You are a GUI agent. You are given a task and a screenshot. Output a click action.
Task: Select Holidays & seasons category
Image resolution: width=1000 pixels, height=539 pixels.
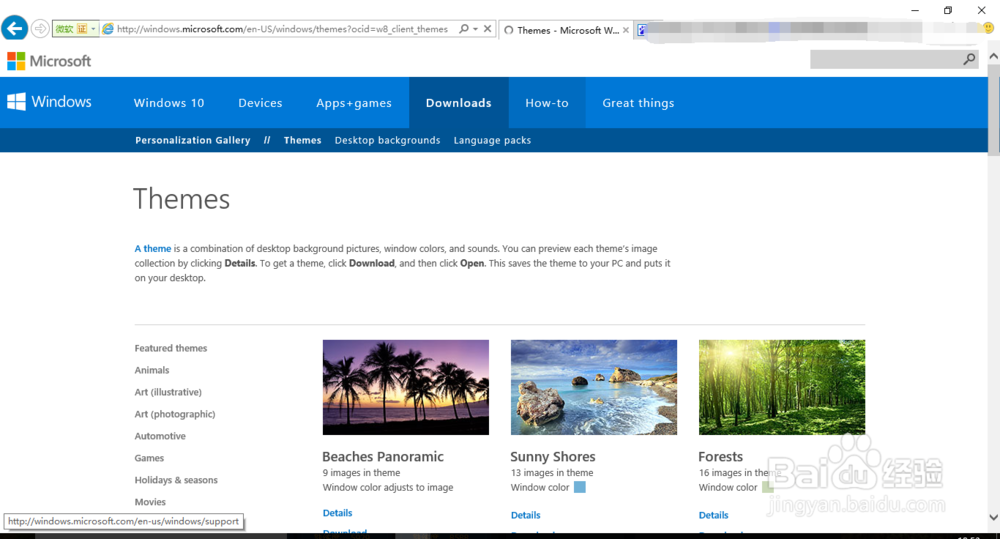tap(175, 480)
